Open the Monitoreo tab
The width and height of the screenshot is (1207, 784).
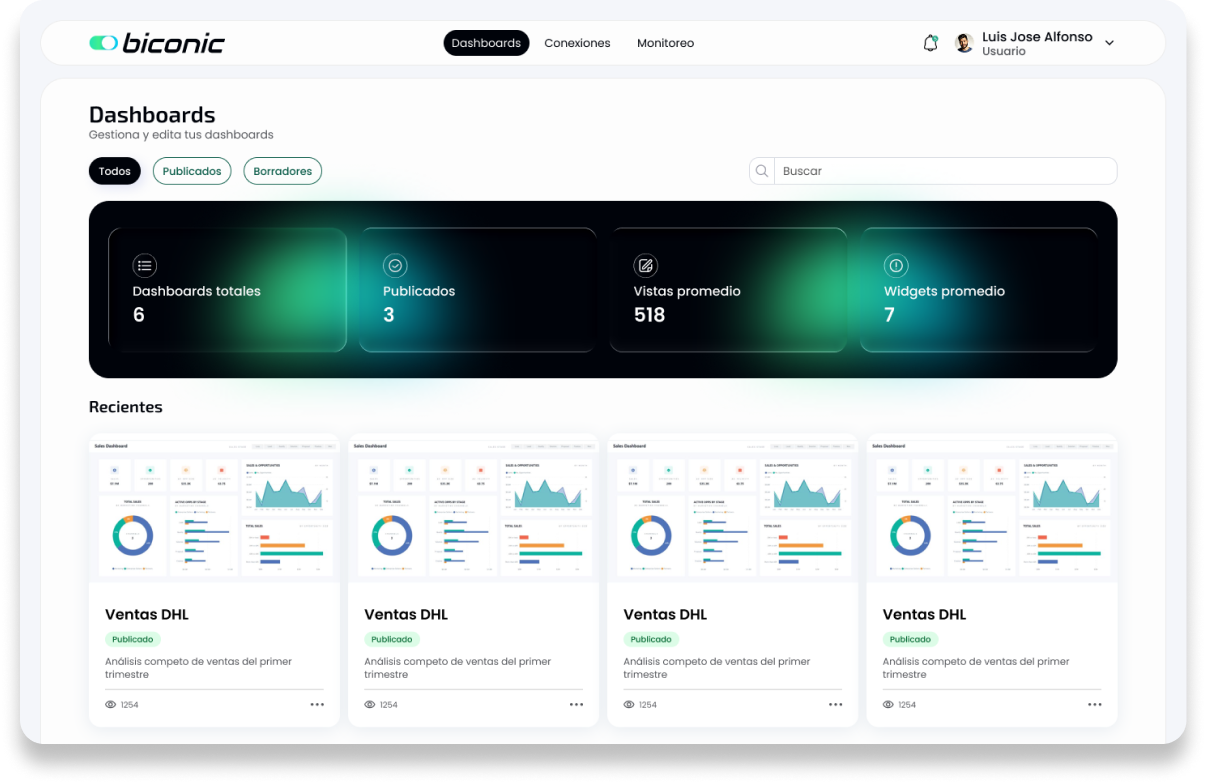point(665,43)
